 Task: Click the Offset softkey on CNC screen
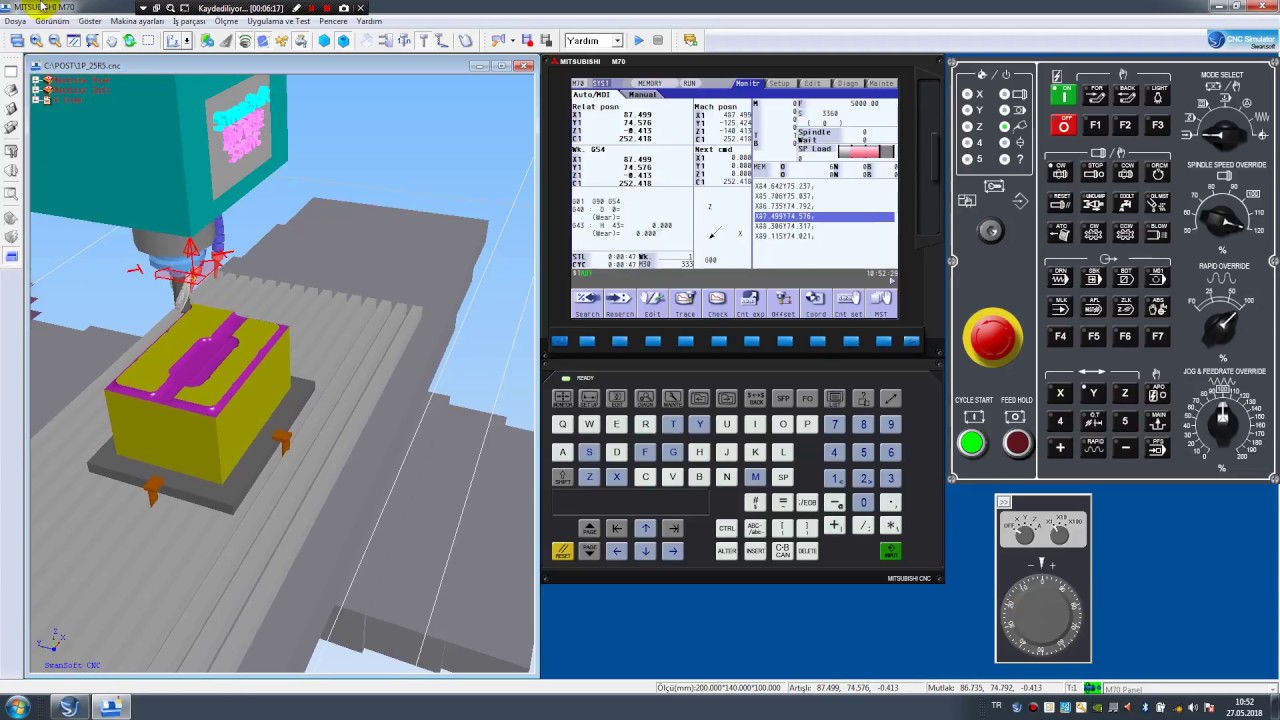tap(783, 302)
